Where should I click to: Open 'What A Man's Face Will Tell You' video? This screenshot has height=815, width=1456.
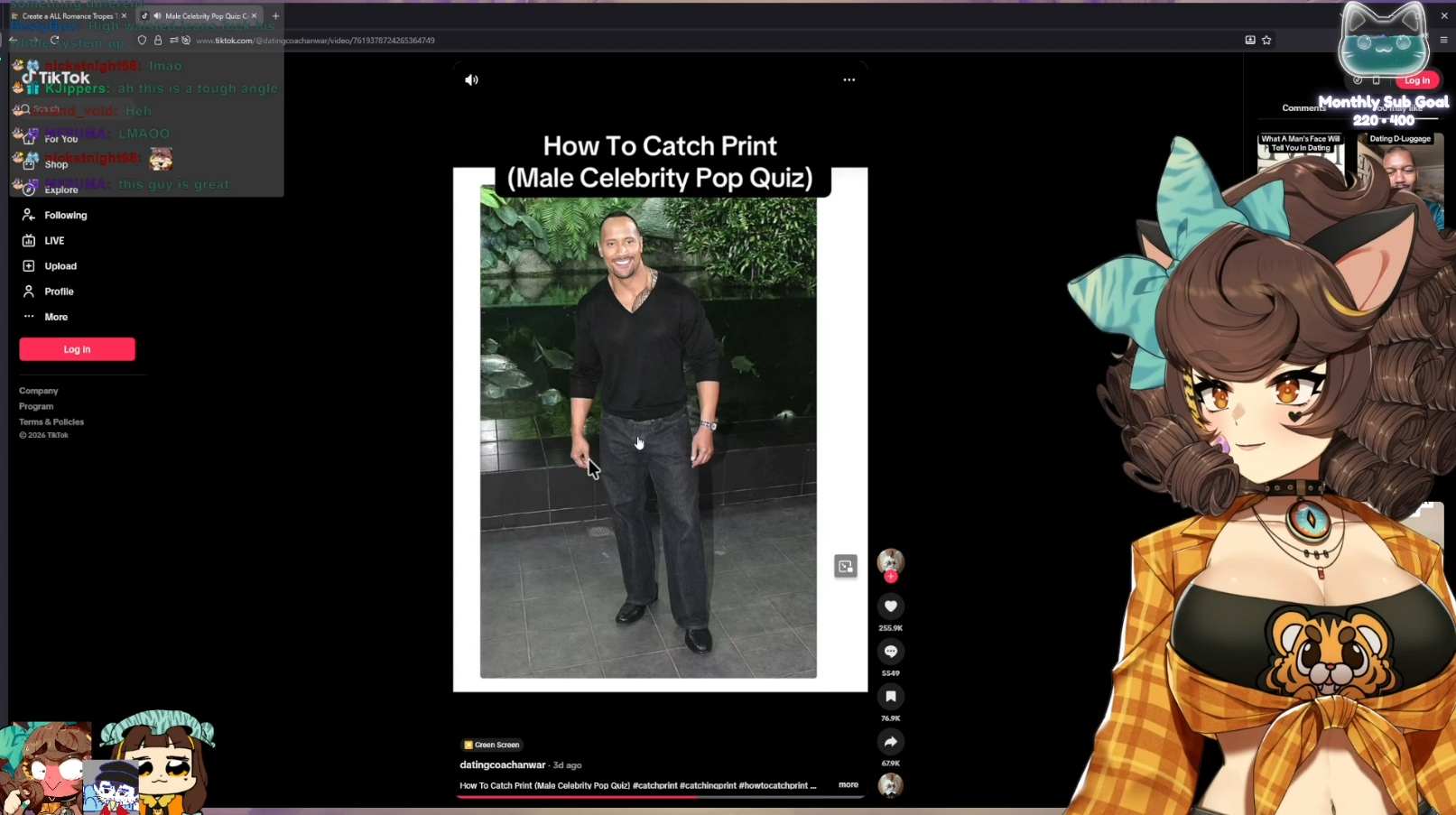point(1301,156)
